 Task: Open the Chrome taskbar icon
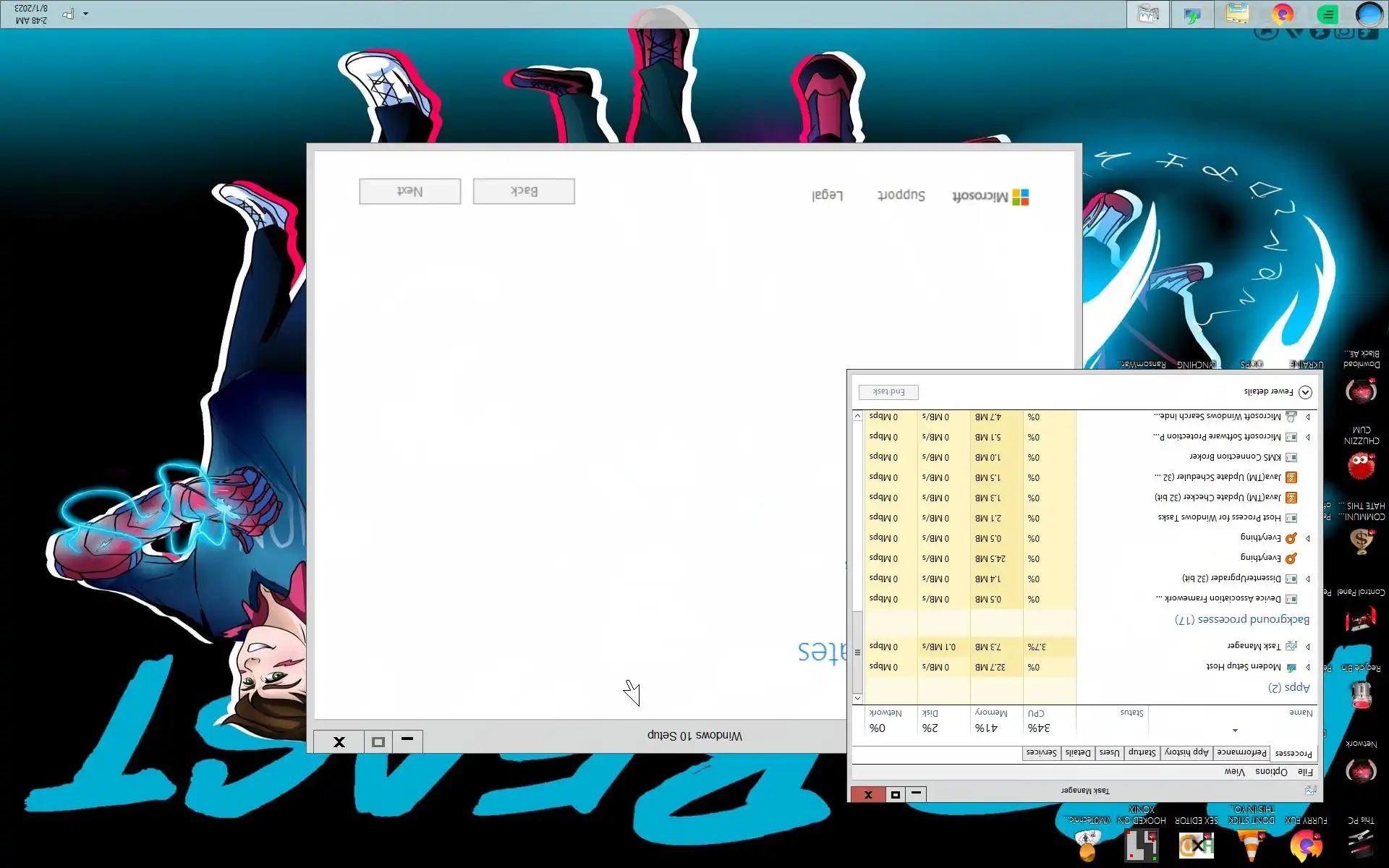click(1283, 14)
